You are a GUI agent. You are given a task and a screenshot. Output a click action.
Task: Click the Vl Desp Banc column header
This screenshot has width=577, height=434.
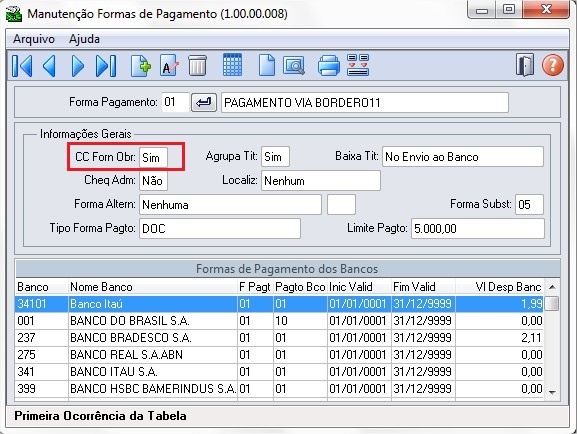499,287
